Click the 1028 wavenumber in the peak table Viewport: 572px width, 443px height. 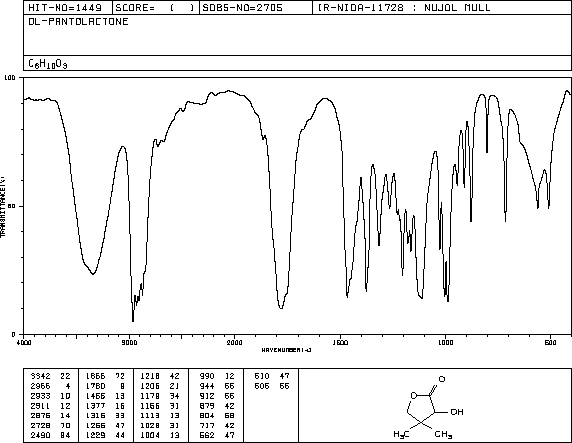coord(150,425)
